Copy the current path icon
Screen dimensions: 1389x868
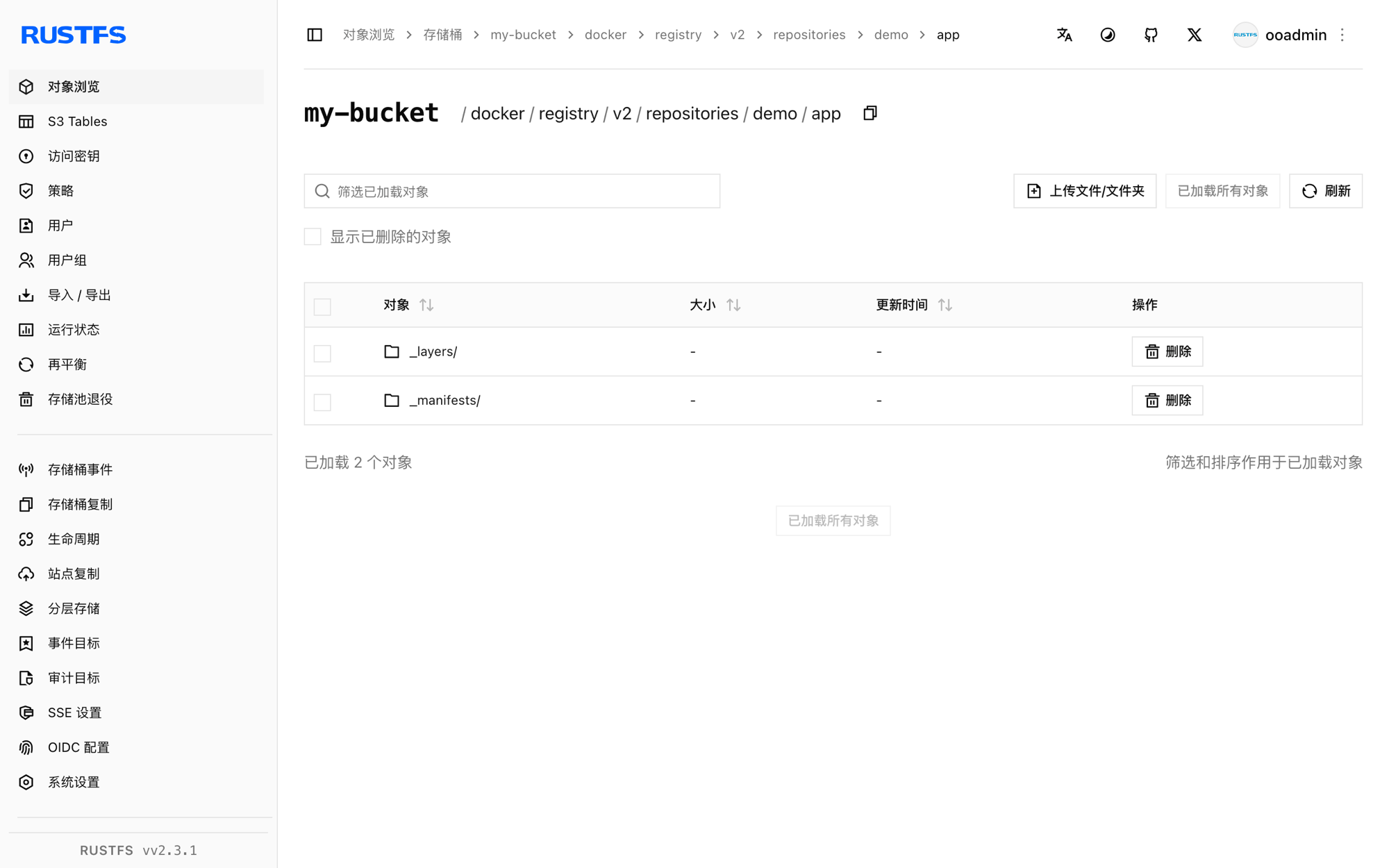[x=870, y=113]
